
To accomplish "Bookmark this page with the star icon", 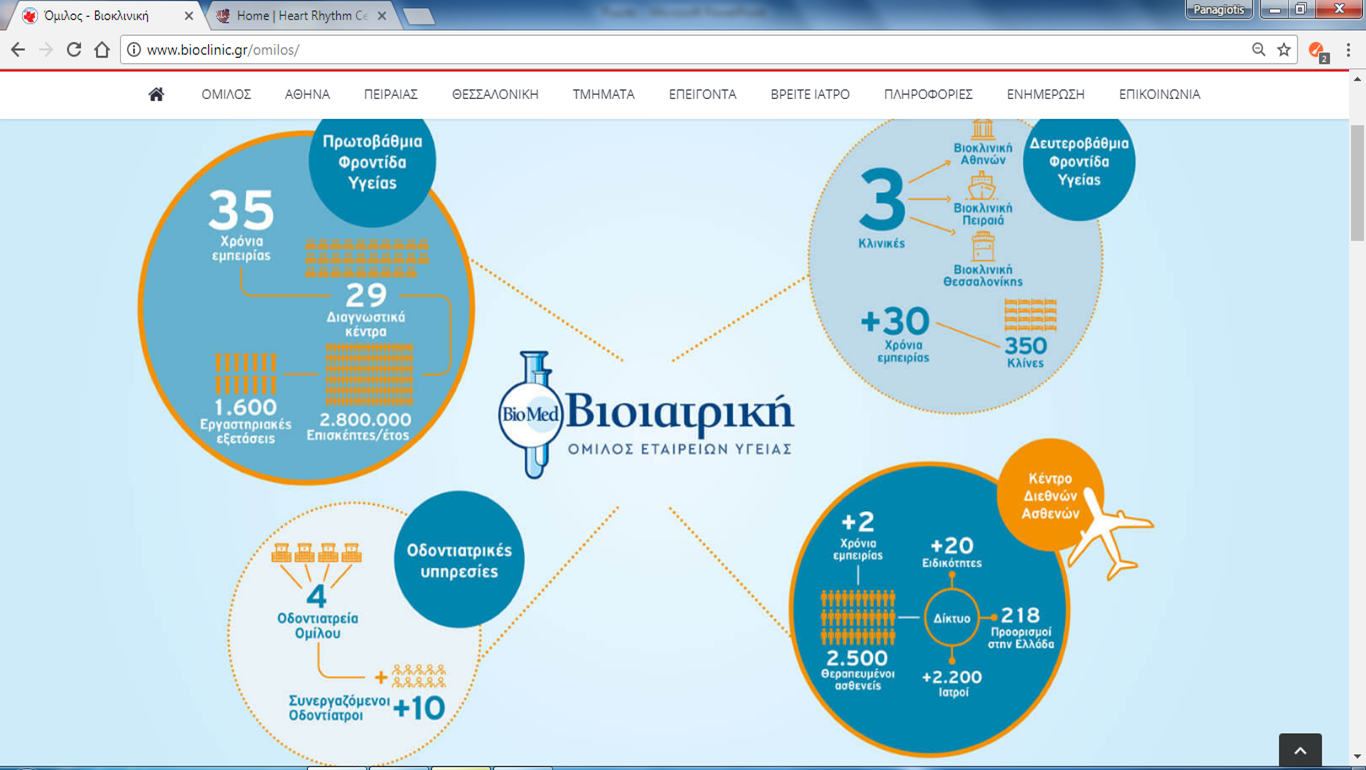I will [x=1284, y=49].
